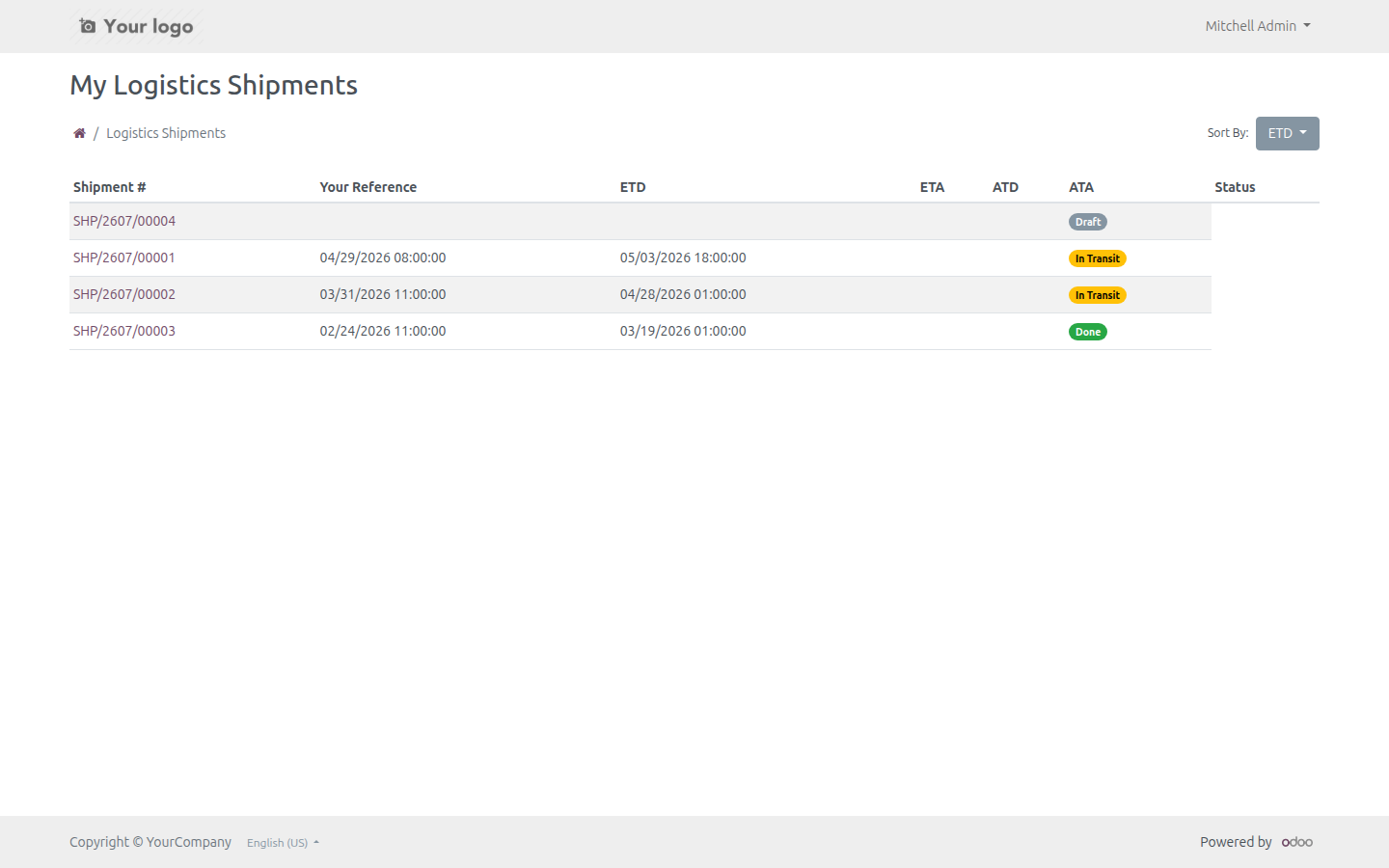
Task: Expand the English (US) language selector
Action: (283, 843)
